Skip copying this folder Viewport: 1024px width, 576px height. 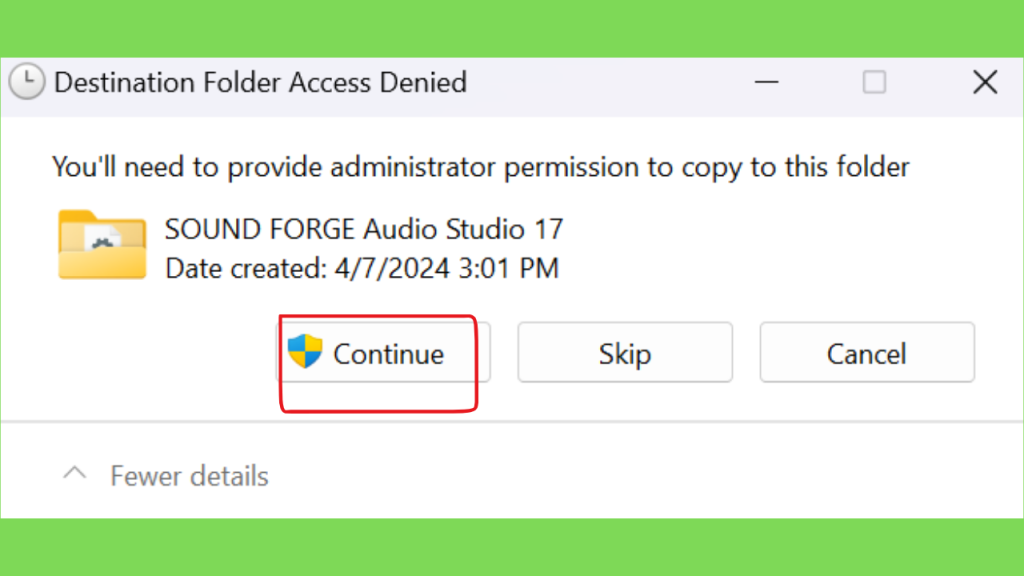(x=624, y=353)
